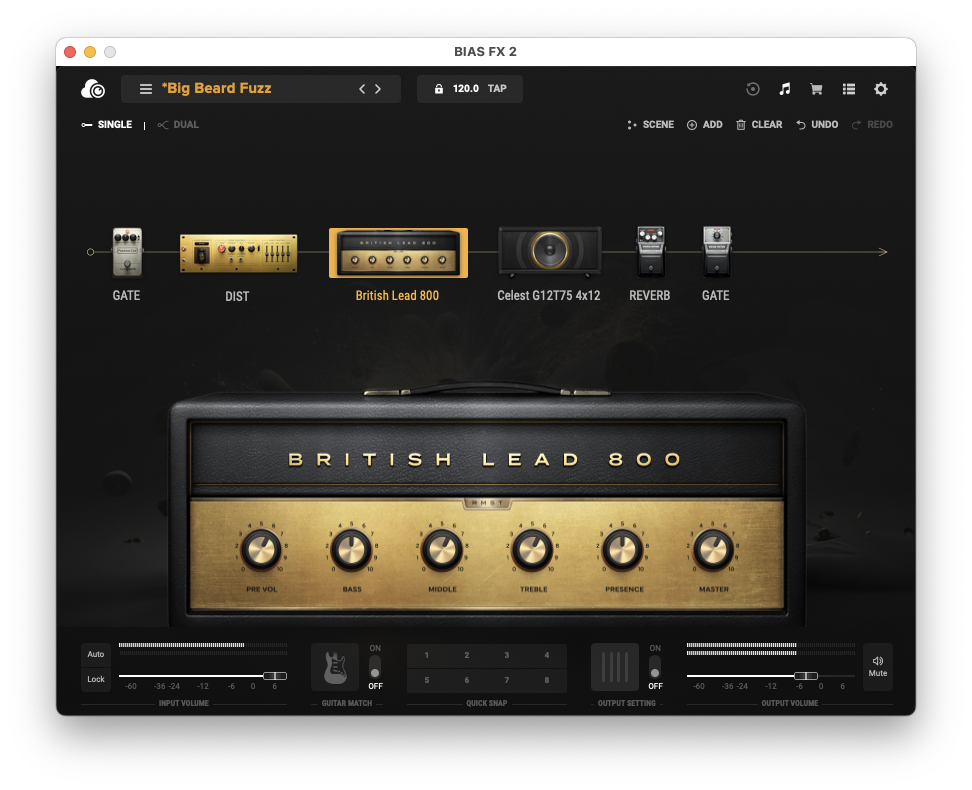Go to the previous preset
This screenshot has height=790, width=972.
(362, 89)
